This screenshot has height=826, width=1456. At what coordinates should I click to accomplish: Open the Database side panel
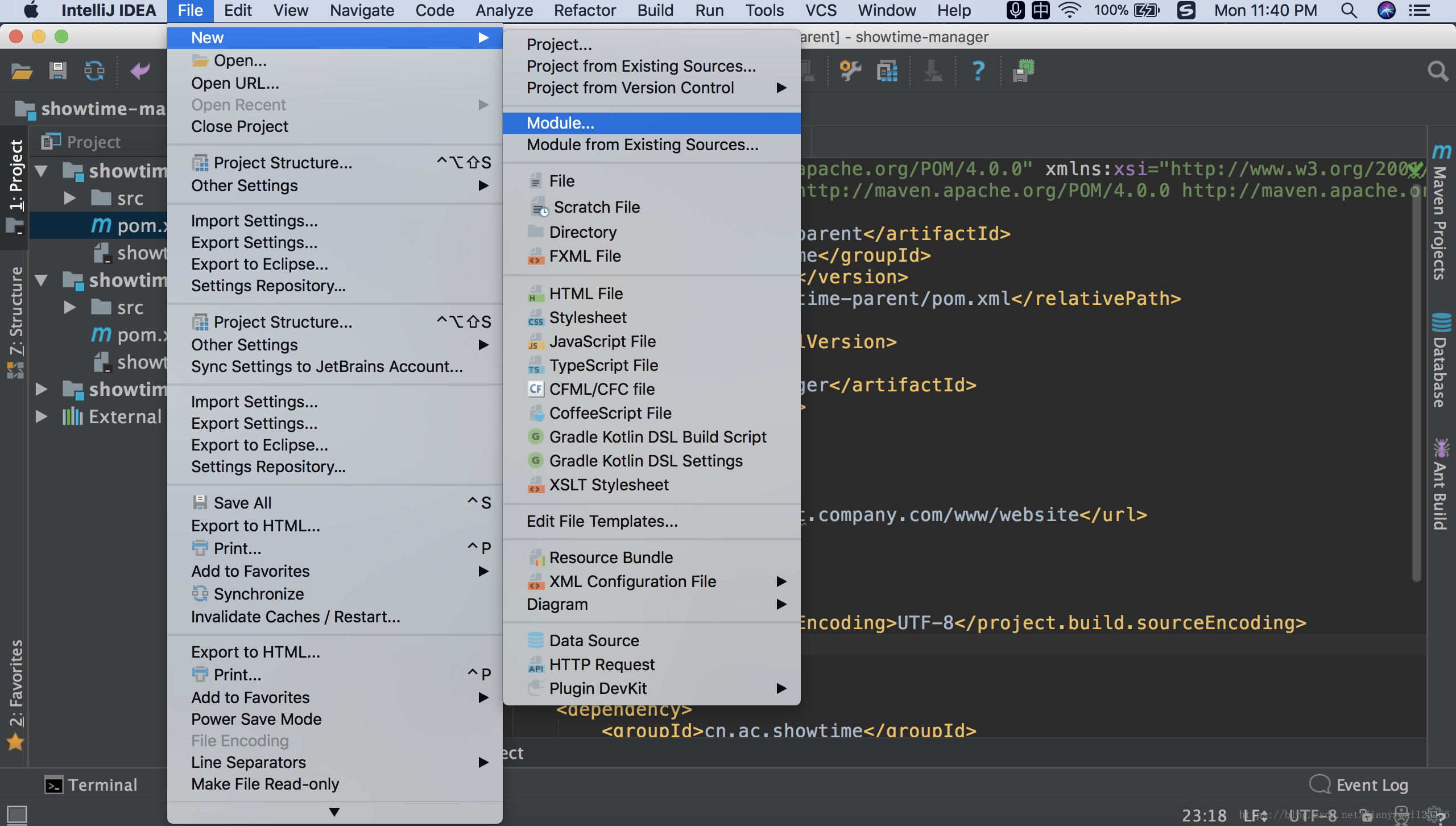coord(1440,360)
